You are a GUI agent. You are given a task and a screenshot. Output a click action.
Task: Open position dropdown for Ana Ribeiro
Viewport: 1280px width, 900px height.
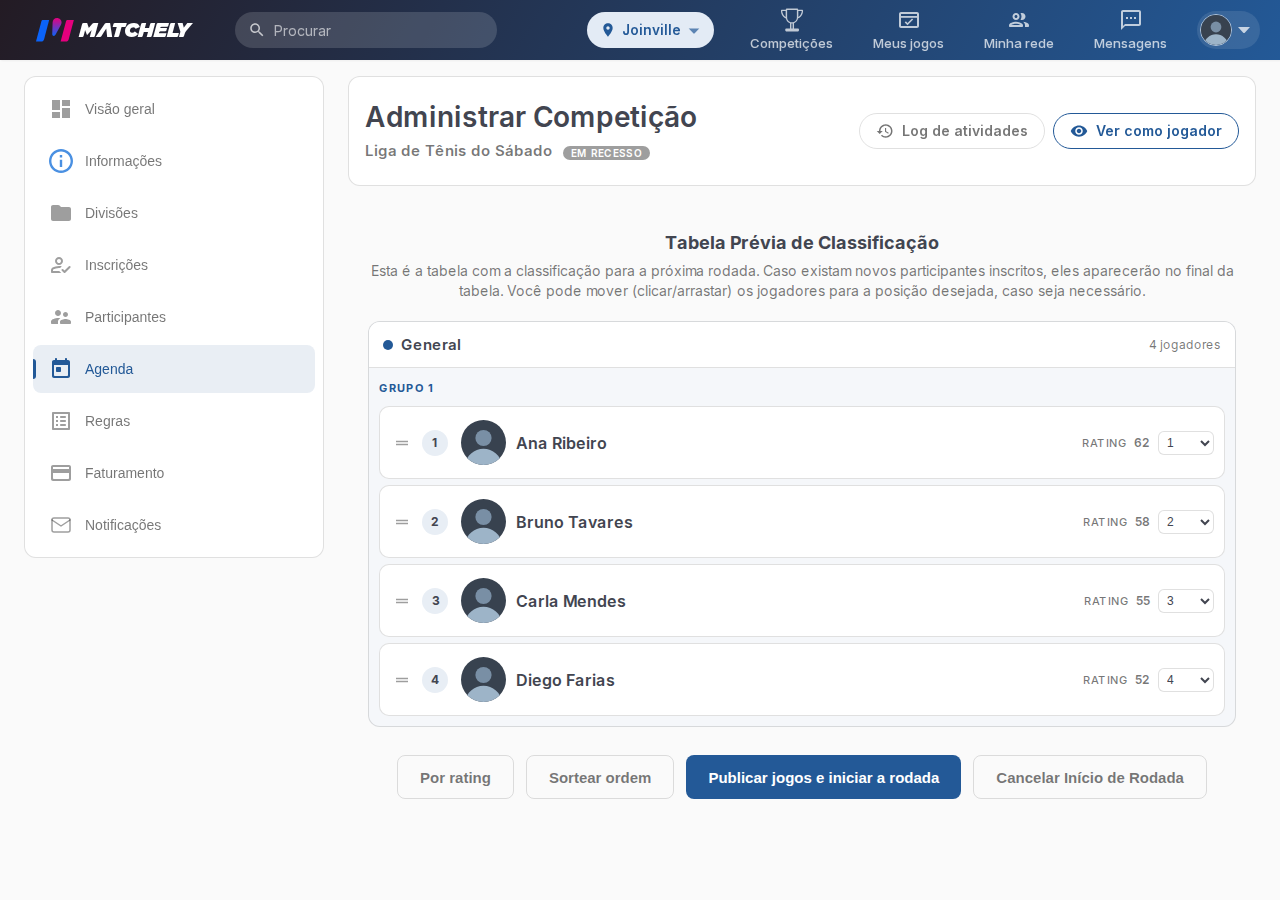[1186, 443]
